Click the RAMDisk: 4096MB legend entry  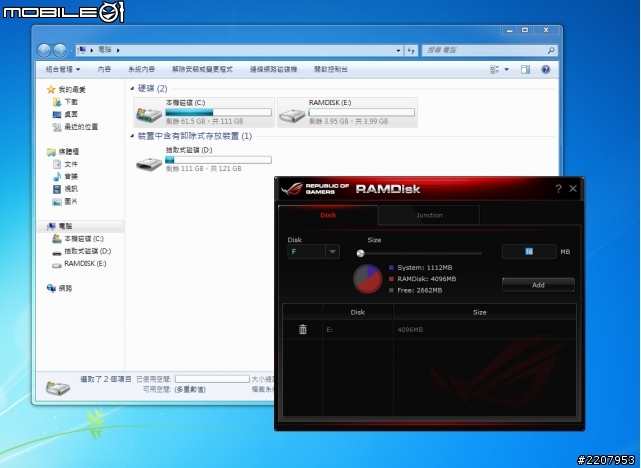click(422, 279)
